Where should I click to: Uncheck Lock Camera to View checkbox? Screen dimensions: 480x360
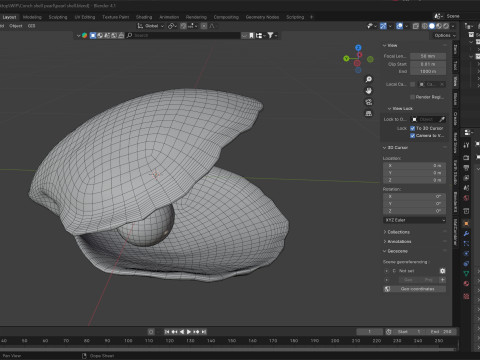coord(413,136)
